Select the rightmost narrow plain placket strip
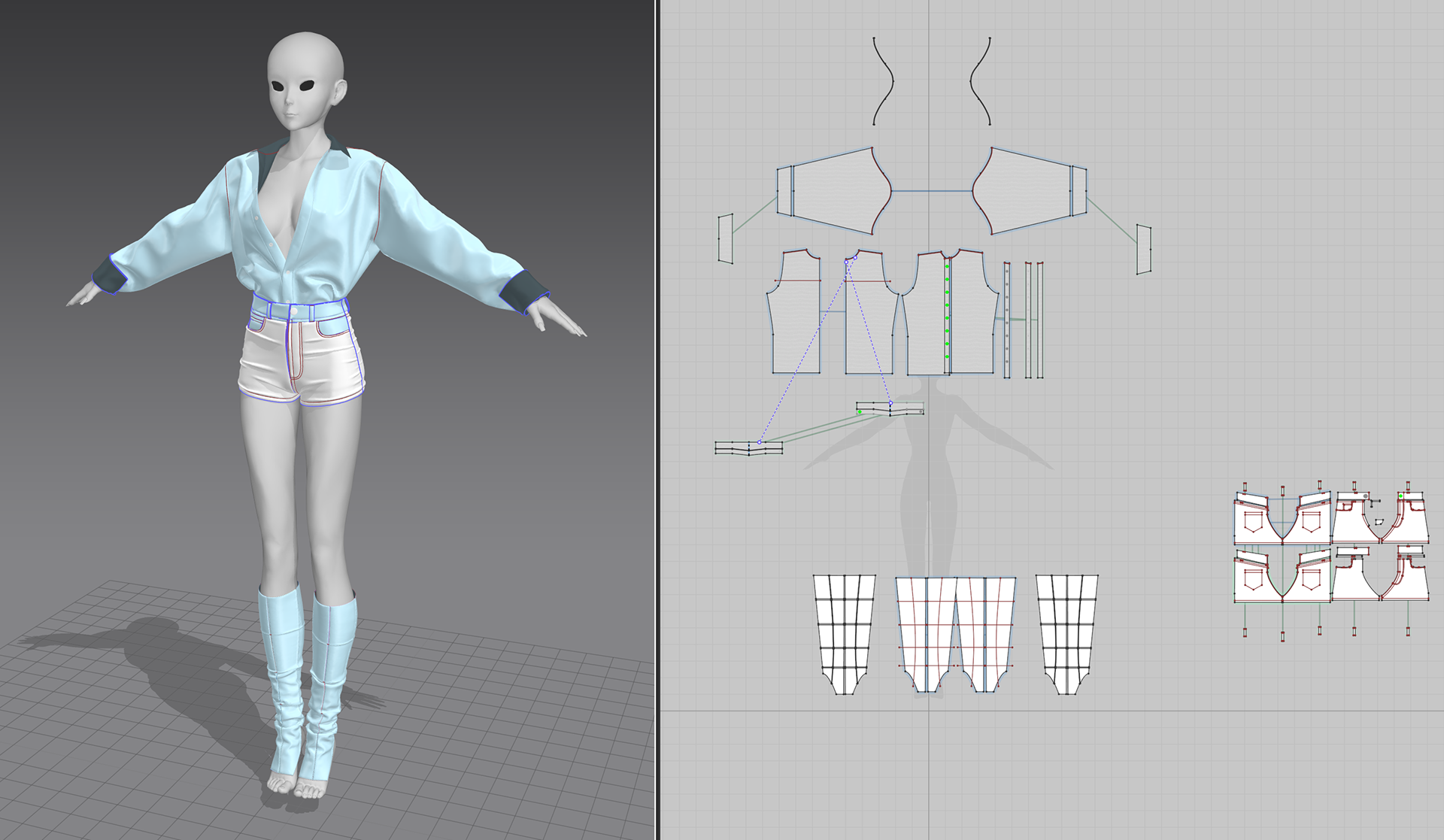This screenshot has height=840, width=1444. tap(1040, 320)
